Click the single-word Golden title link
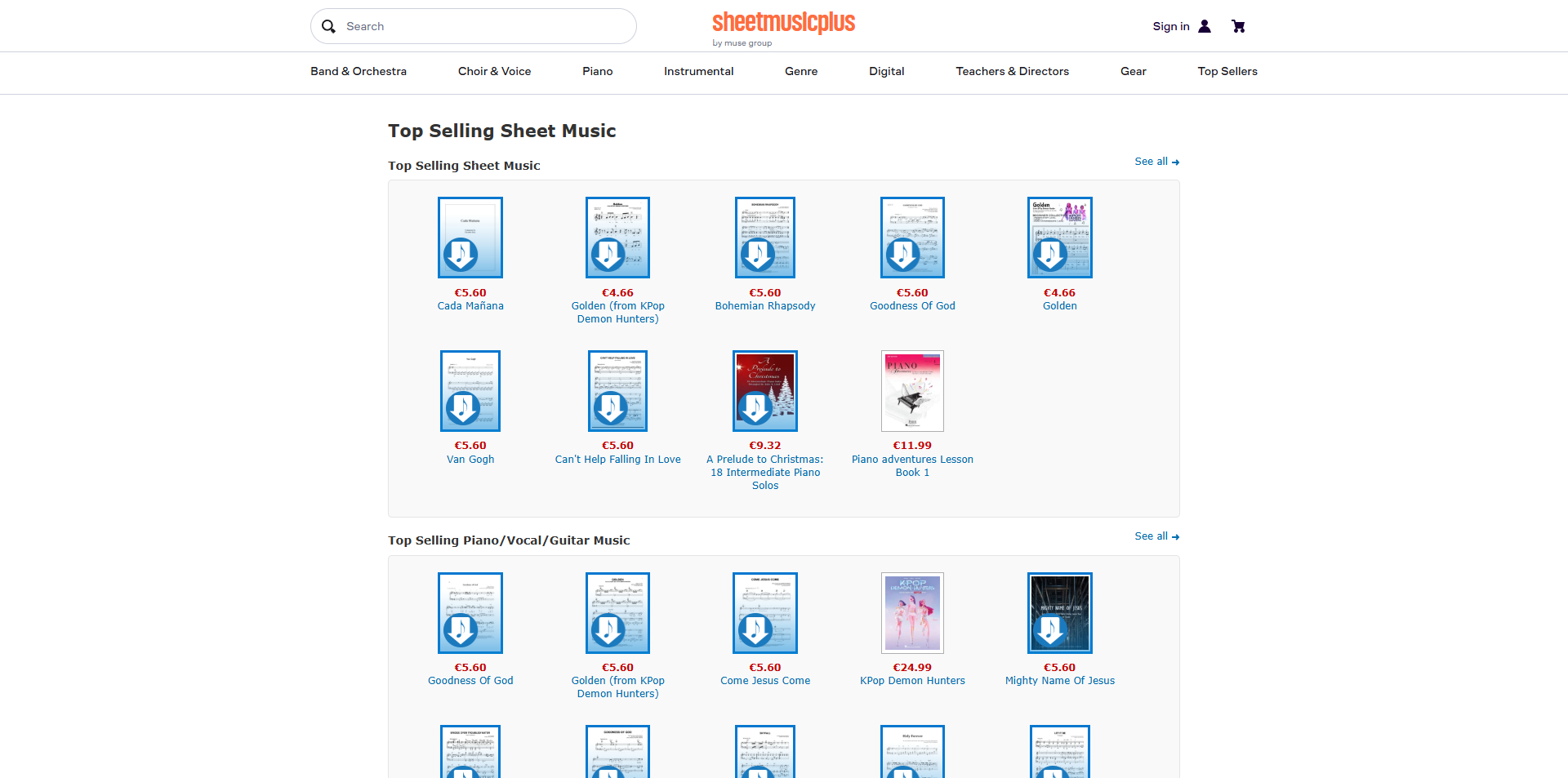 tap(1060, 306)
